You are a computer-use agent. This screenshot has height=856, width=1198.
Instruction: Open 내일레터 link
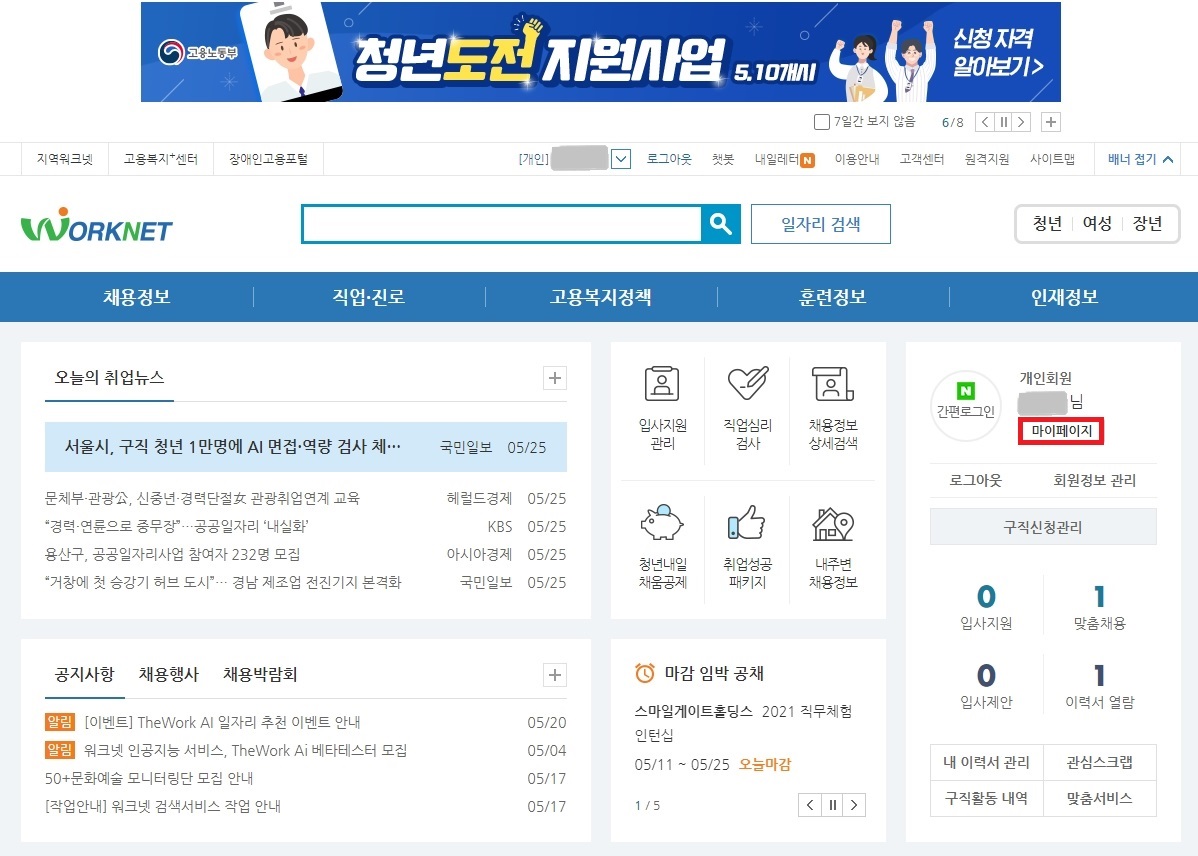click(x=784, y=159)
